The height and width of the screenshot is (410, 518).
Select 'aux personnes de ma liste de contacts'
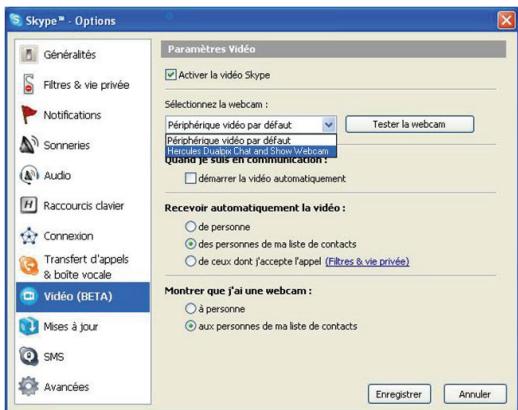[x=190, y=326]
